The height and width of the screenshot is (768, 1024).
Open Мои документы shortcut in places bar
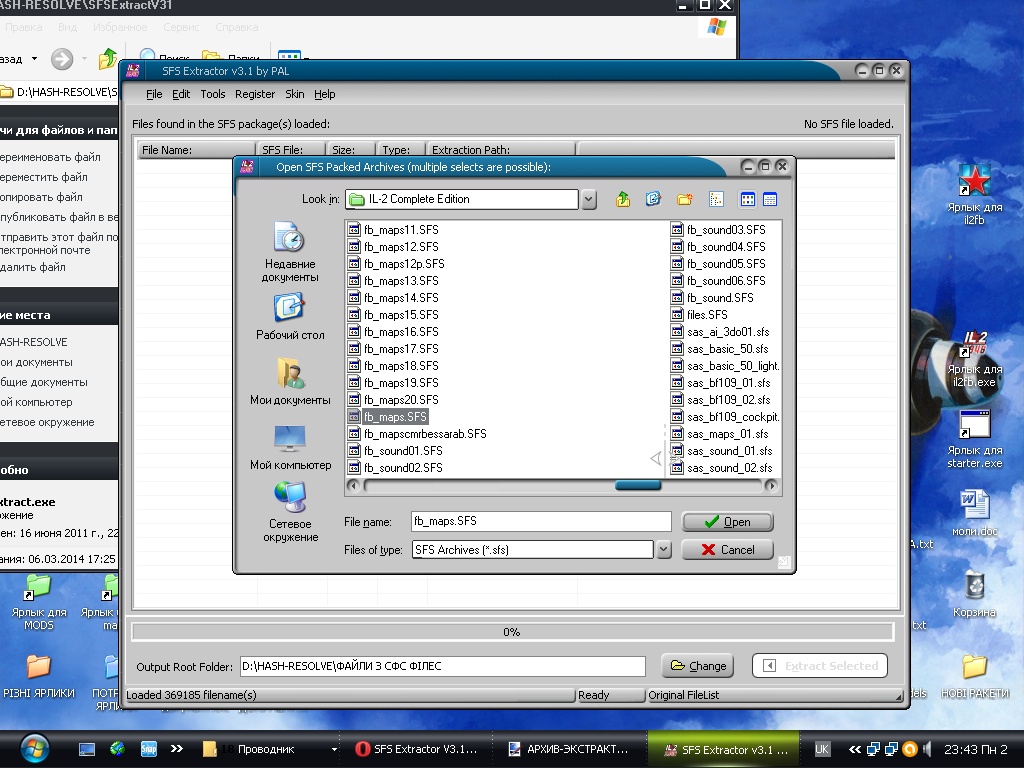290,381
